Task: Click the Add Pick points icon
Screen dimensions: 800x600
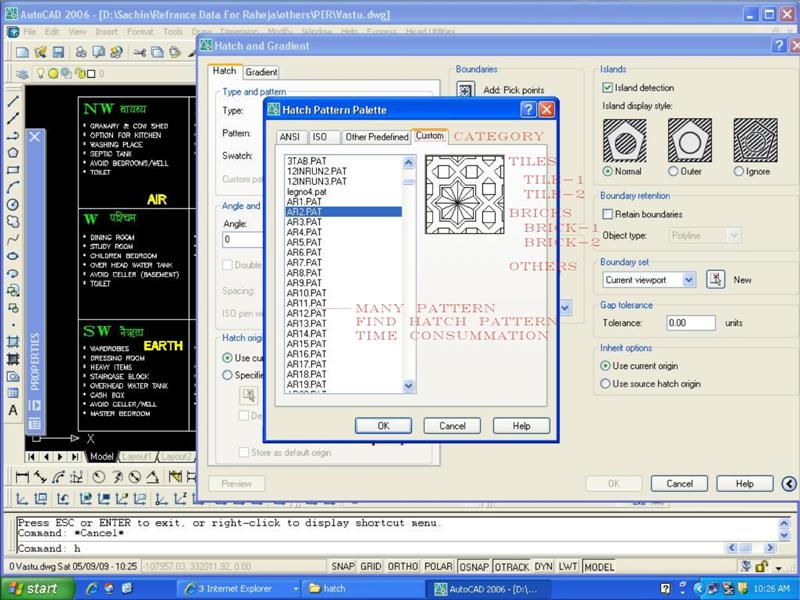Action: tap(465, 90)
